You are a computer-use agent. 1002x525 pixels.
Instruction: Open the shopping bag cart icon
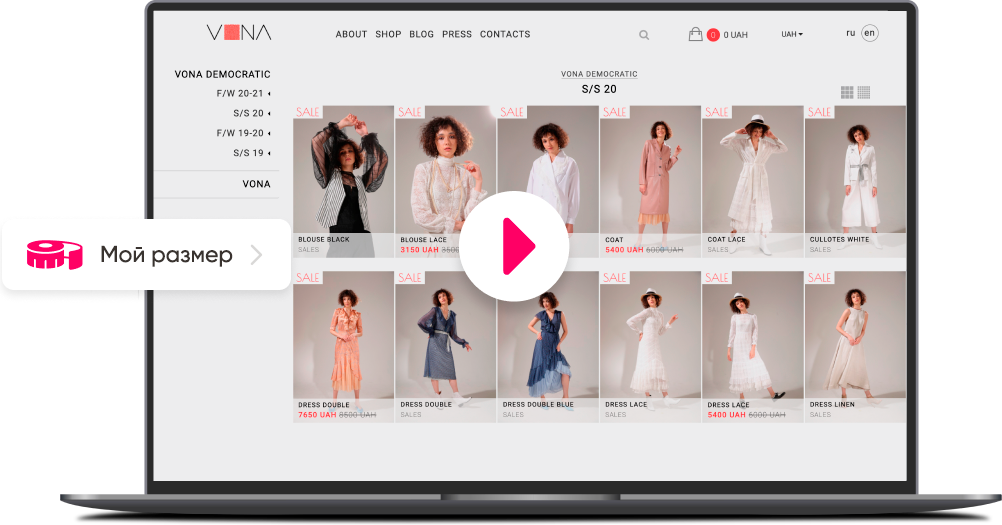point(695,34)
